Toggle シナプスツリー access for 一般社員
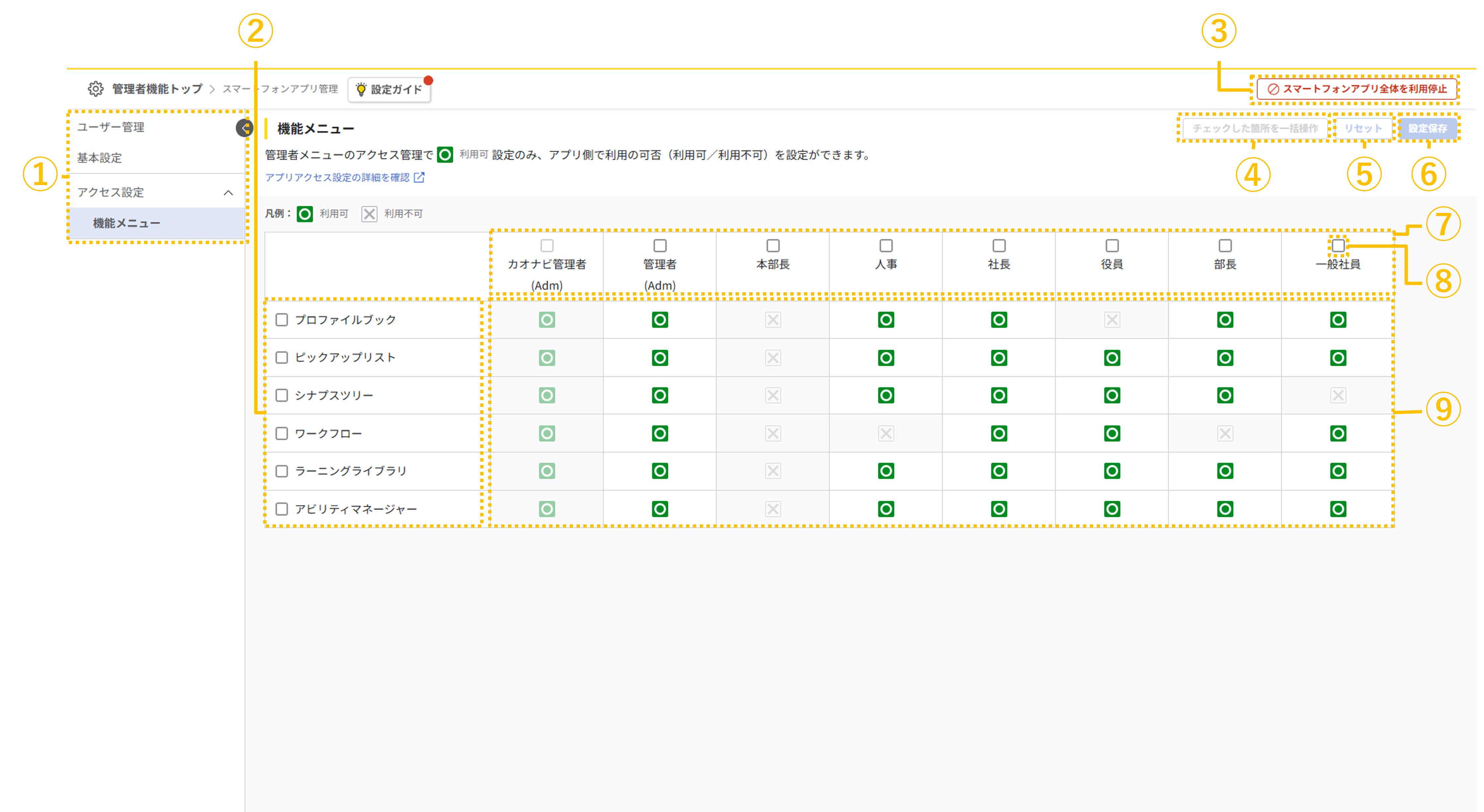The image size is (1484, 812). coord(1338,395)
